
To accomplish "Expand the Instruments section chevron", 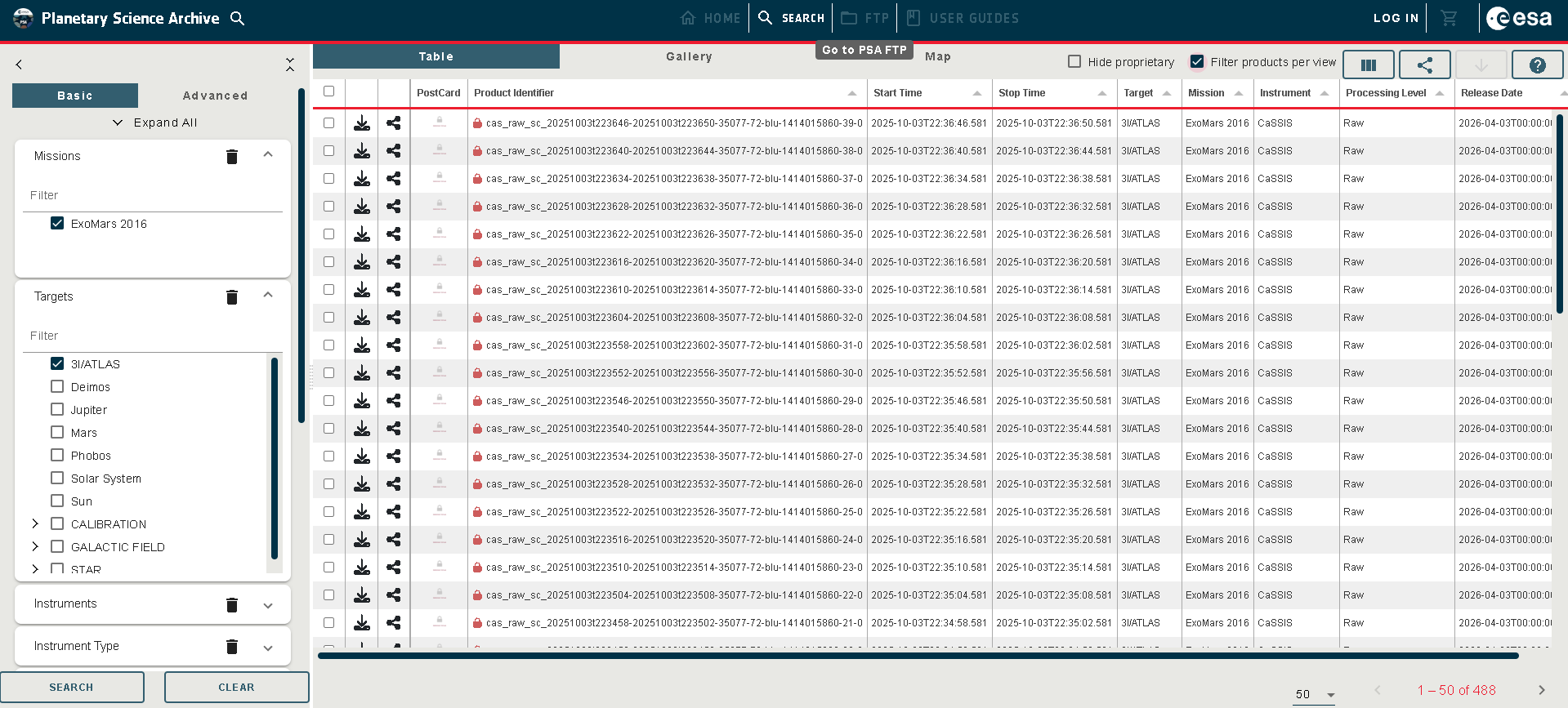I will [268, 605].
